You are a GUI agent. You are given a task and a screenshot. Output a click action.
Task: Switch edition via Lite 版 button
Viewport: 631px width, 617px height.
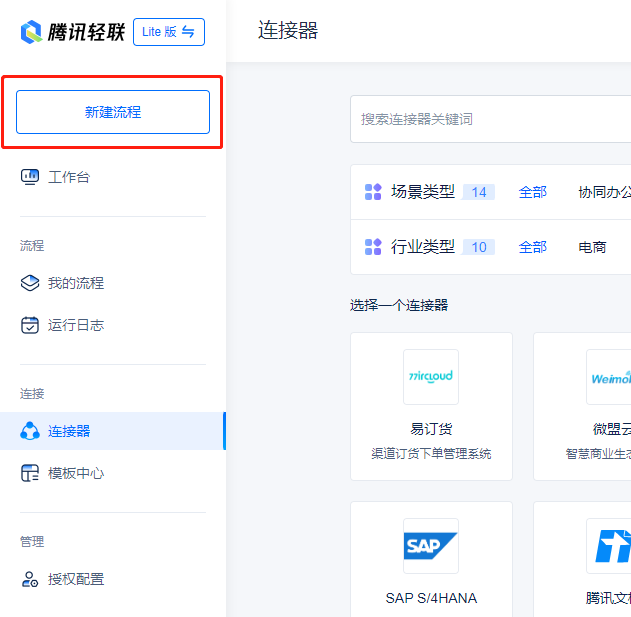pyautogui.click(x=169, y=32)
